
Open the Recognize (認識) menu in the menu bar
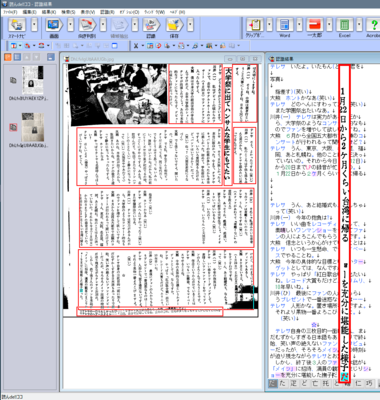pyautogui.click(x=107, y=12)
